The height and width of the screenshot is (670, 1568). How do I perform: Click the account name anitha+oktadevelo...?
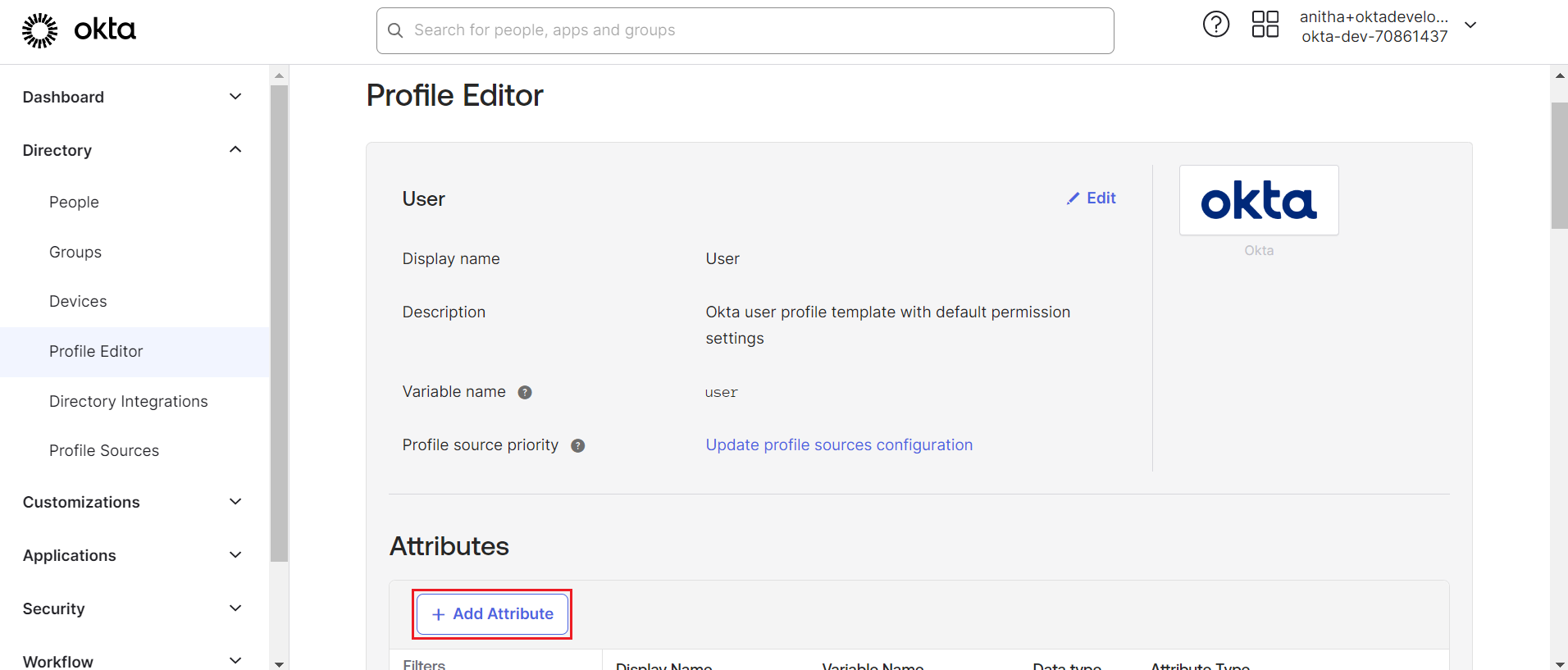coord(1374,16)
